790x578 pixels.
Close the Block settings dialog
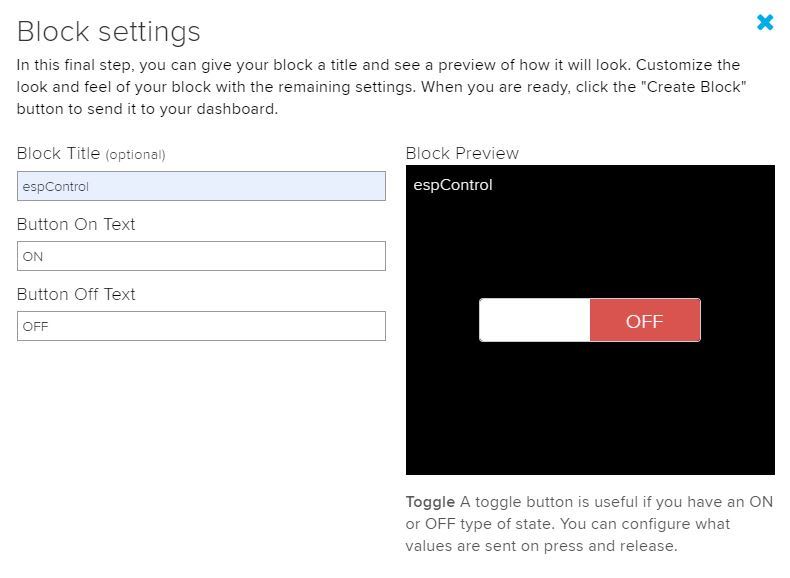(x=765, y=22)
